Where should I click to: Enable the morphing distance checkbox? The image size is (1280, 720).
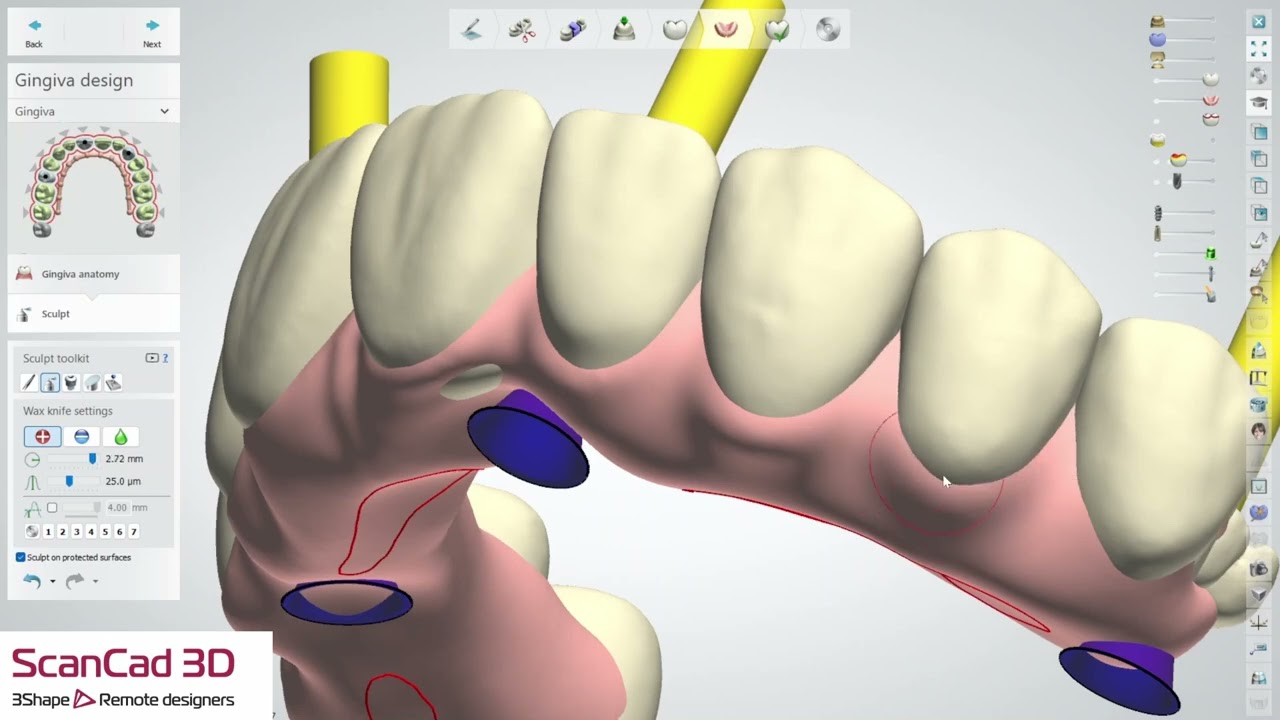click(x=52, y=508)
